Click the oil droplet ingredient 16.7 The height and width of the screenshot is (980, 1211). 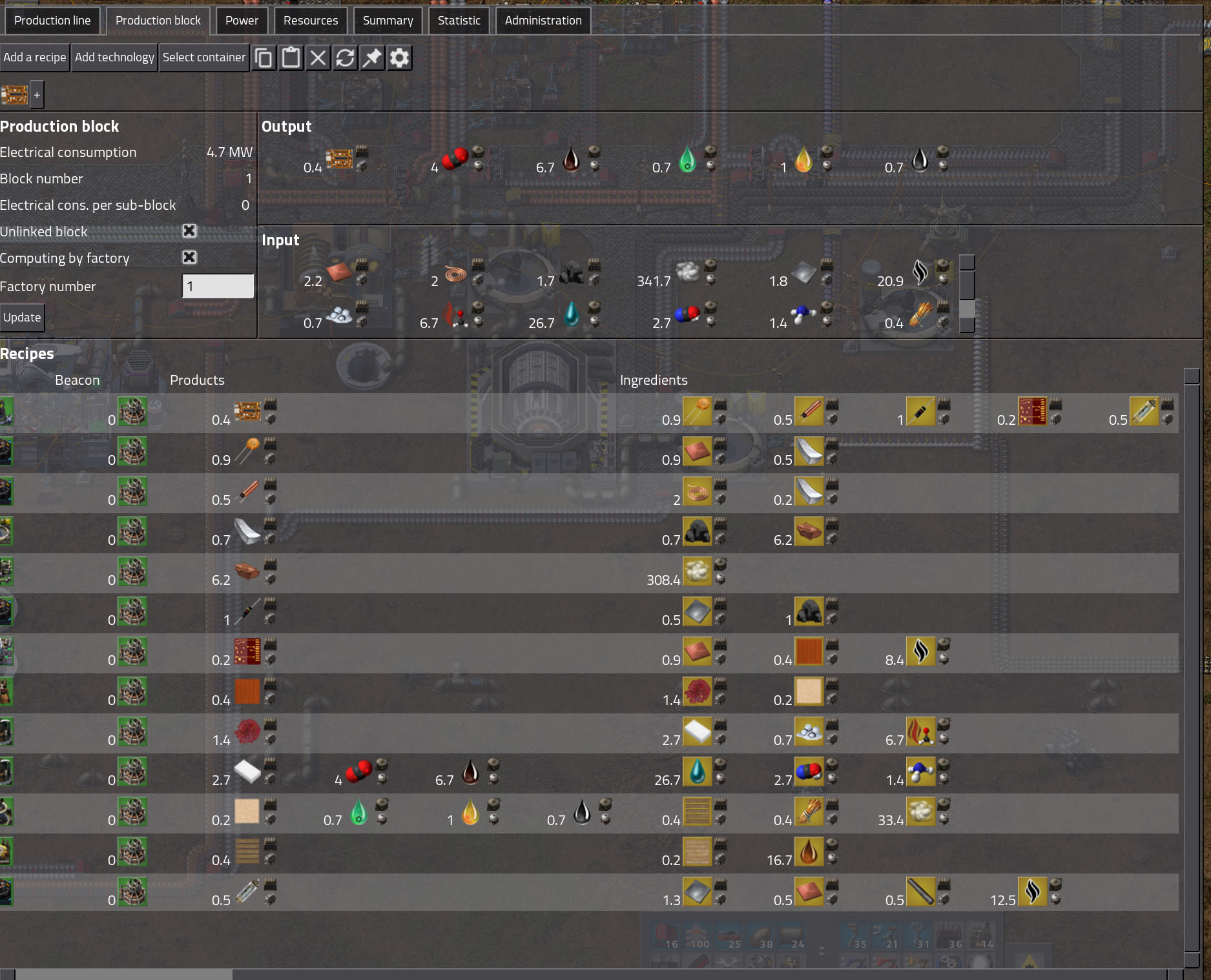point(809,852)
